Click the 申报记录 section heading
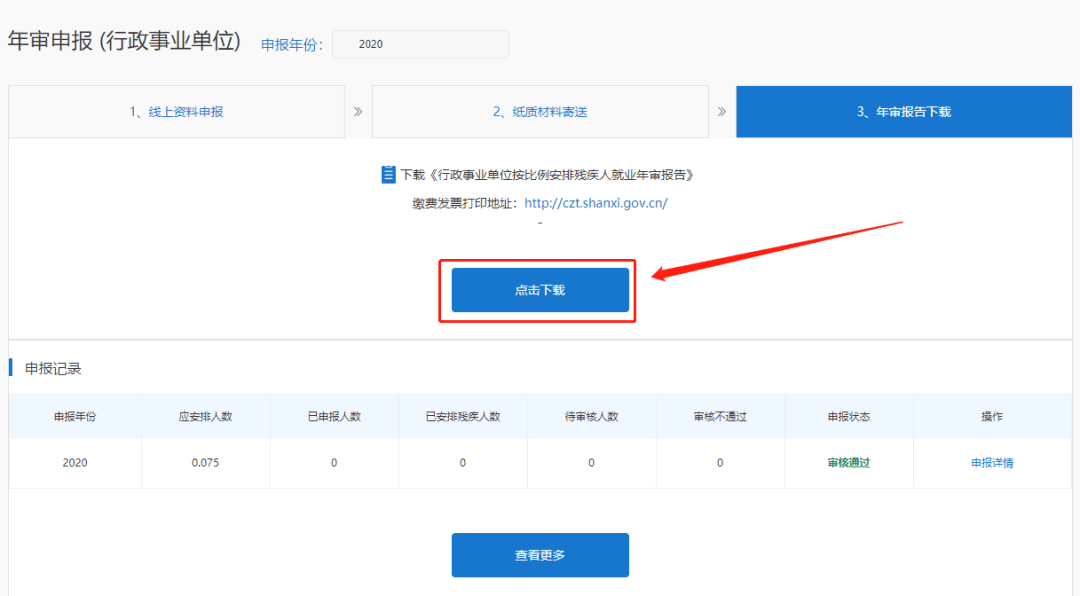1080x596 pixels. [53, 369]
